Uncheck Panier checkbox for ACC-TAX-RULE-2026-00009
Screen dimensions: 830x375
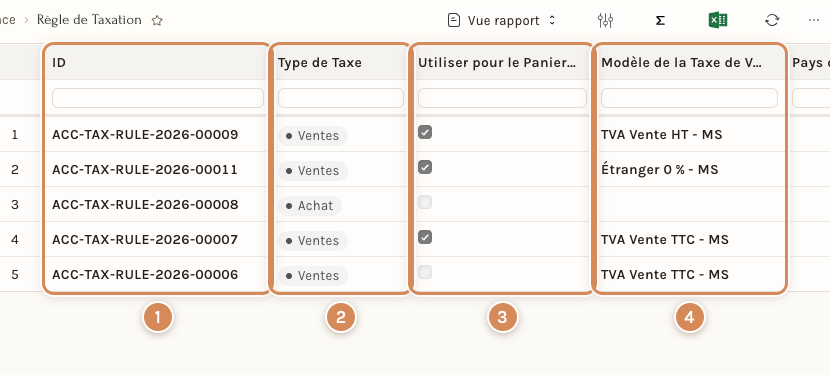click(425, 132)
